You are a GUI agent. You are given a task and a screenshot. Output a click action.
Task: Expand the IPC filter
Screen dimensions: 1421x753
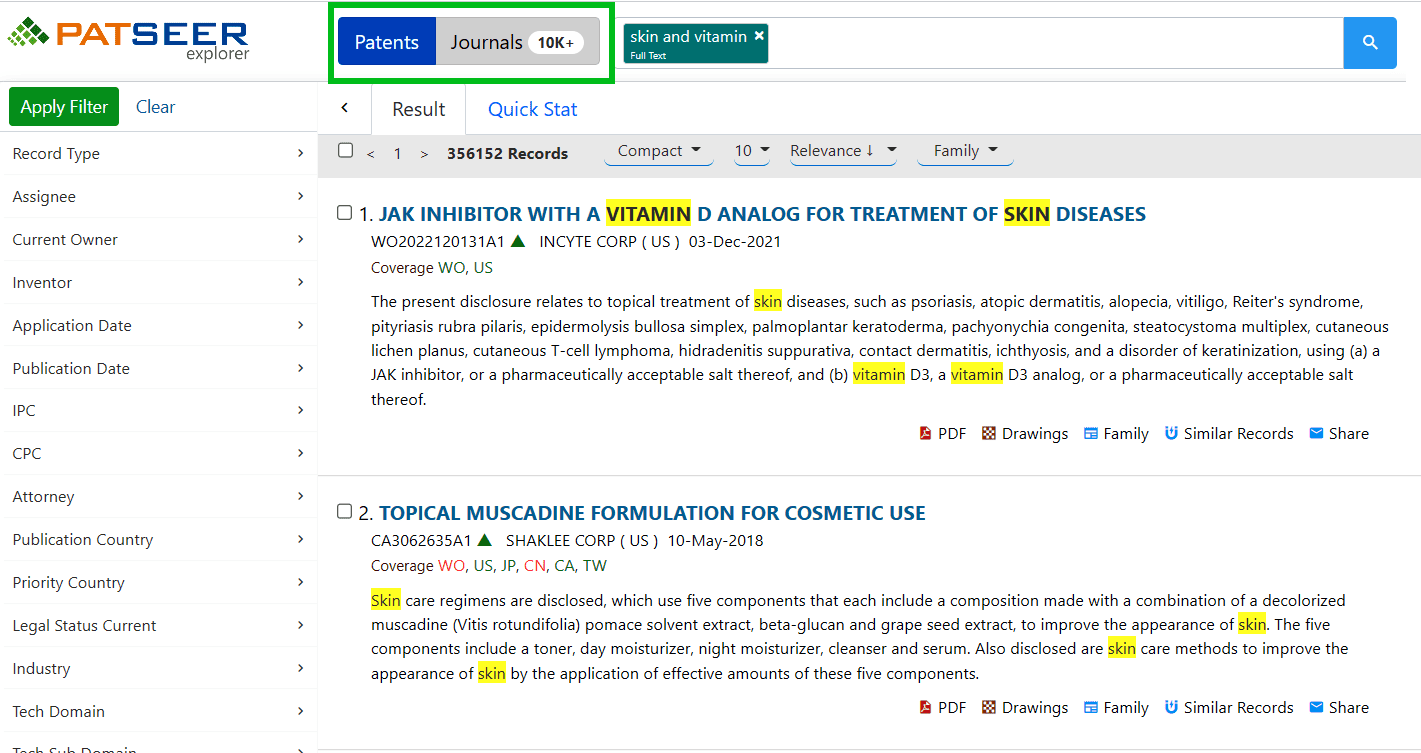[158, 411]
